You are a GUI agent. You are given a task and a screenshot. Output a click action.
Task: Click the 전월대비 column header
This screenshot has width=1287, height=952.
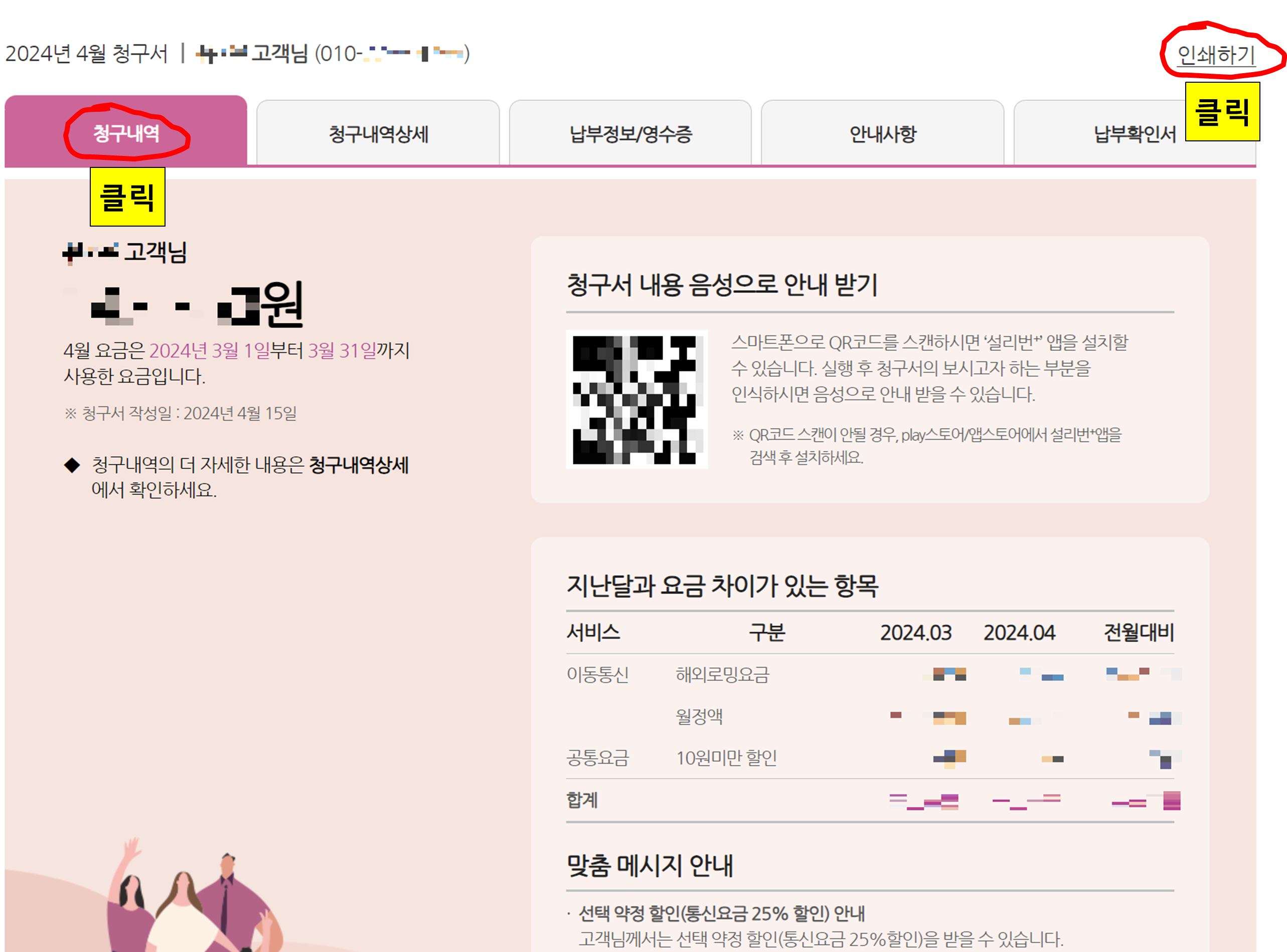pos(1138,632)
